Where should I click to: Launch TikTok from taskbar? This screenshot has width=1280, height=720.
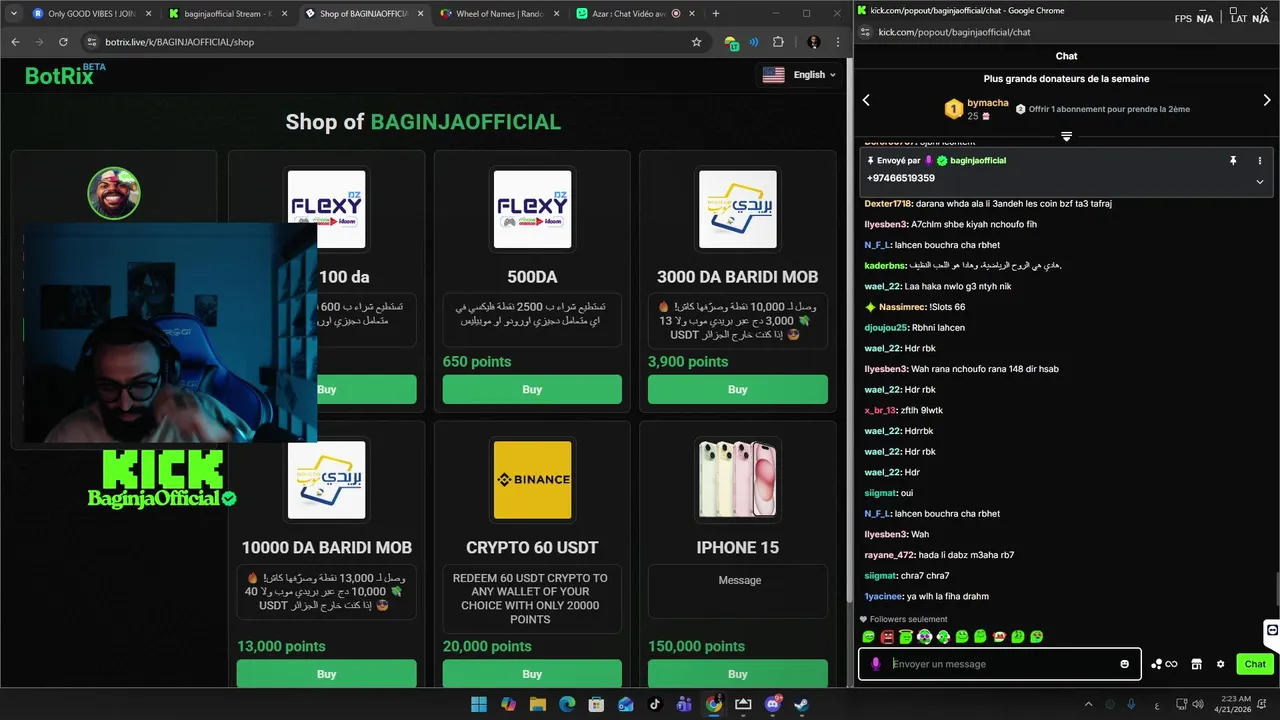[655, 704]
